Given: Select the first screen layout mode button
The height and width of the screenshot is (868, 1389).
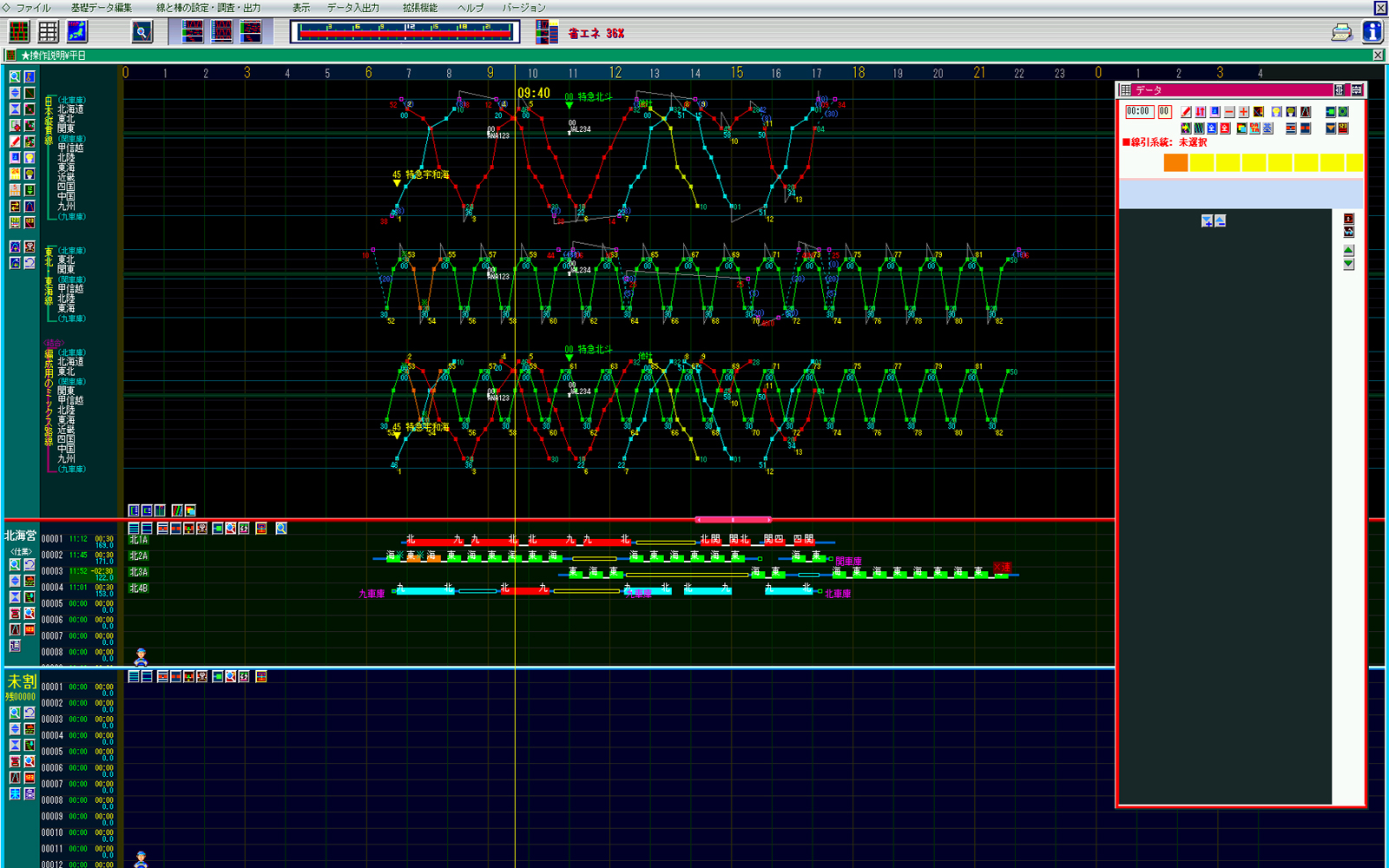Looking at the screenshot, I should point(193,32).
